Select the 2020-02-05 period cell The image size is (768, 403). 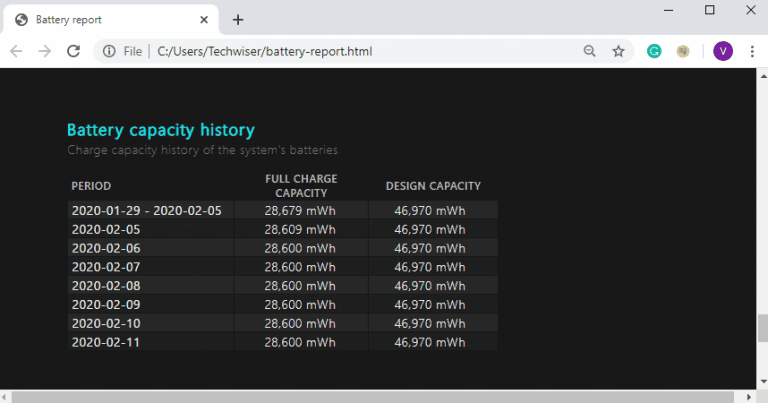[x=150, y=230]
